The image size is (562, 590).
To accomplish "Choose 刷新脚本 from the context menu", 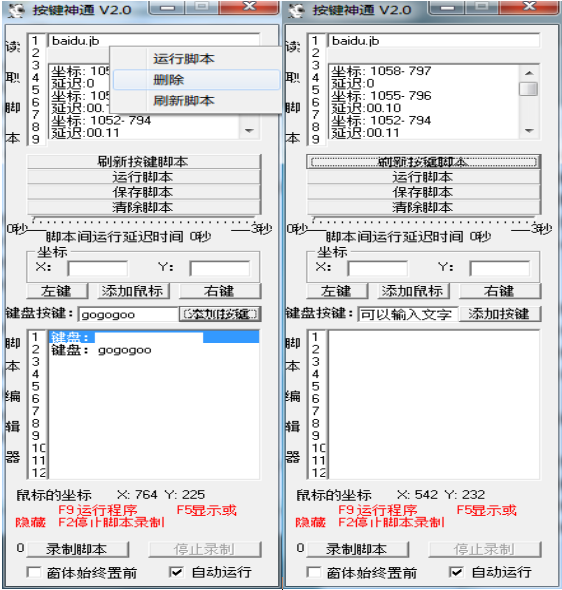I will coord(184,100).
